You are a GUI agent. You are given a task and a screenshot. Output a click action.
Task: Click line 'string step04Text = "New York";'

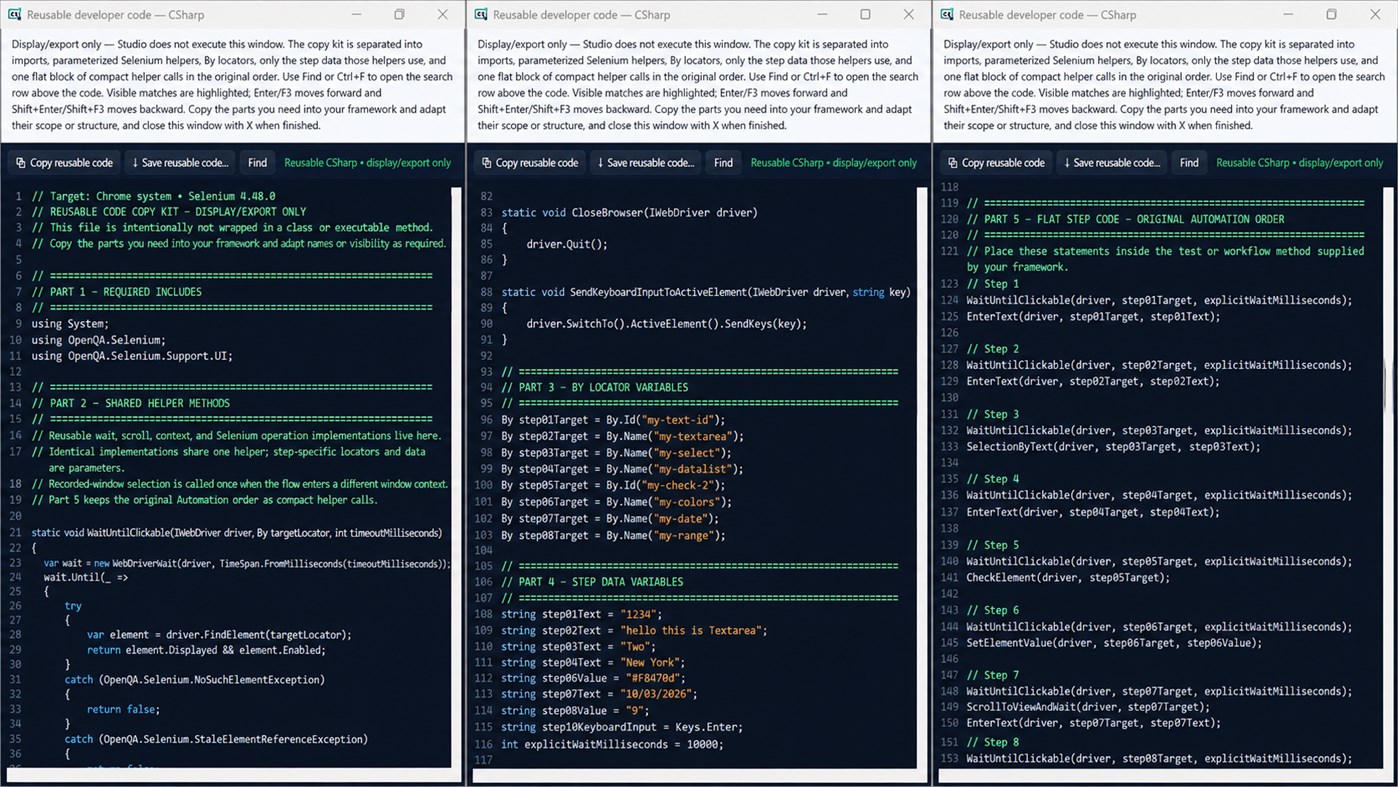click(x=593, y=662)
